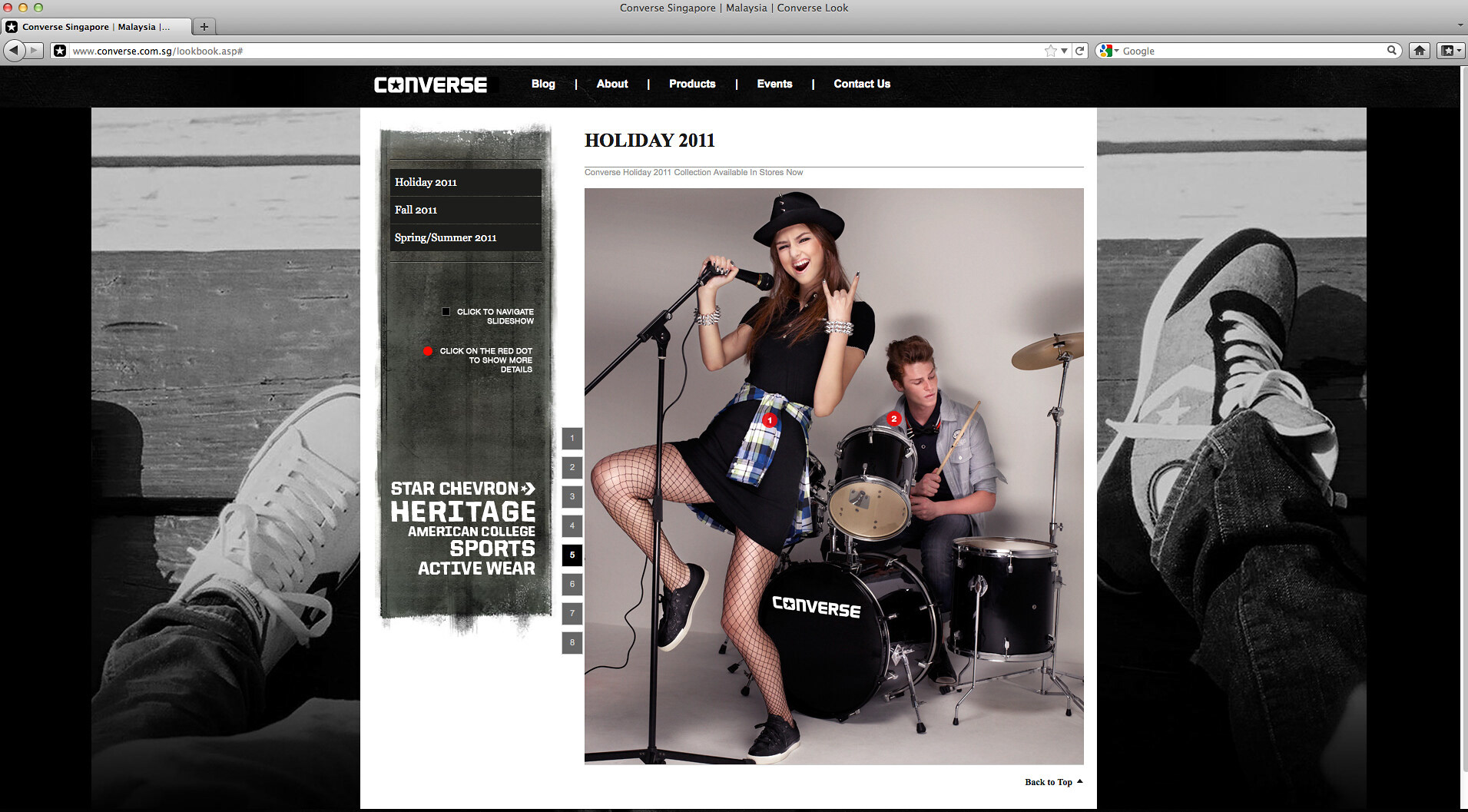Select the Converse Singapore browser tab
Viewport: 1468px width, 812px height.
point(96,27)
